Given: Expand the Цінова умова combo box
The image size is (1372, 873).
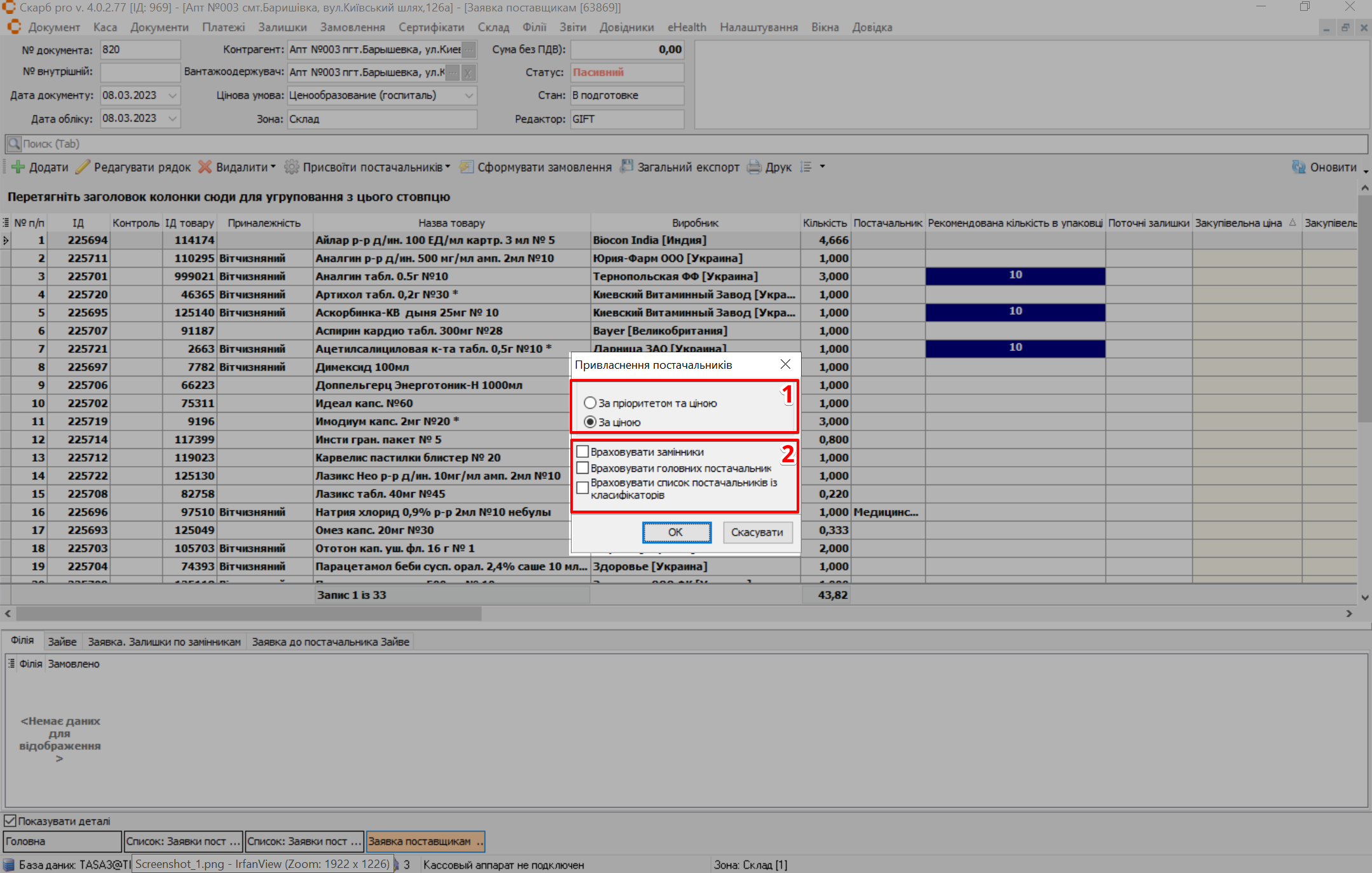Looking at the screenshot, I should click(469, 95).
